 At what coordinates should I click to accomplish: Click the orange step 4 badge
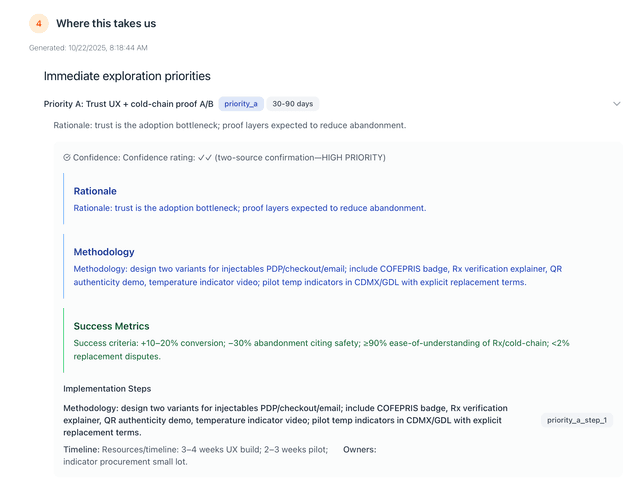pyautogui.click(x=38, y=23)
